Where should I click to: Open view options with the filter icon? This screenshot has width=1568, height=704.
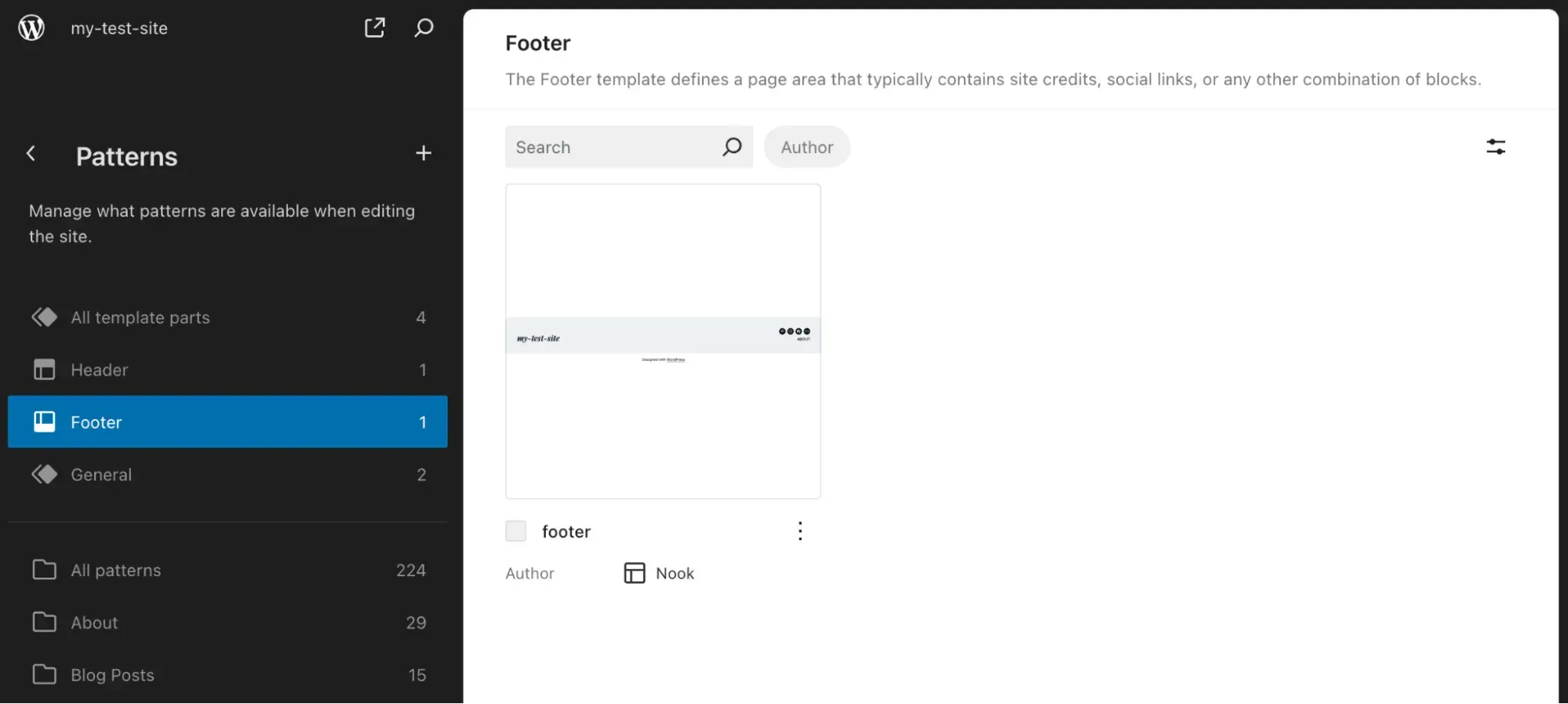(x=1495, y=147)
